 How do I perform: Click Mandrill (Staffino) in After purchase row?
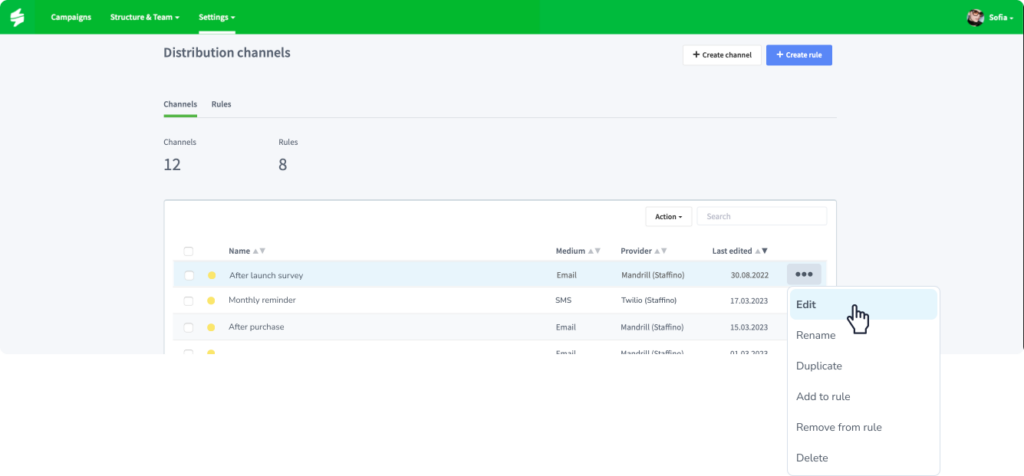click(x=652, y=327)
